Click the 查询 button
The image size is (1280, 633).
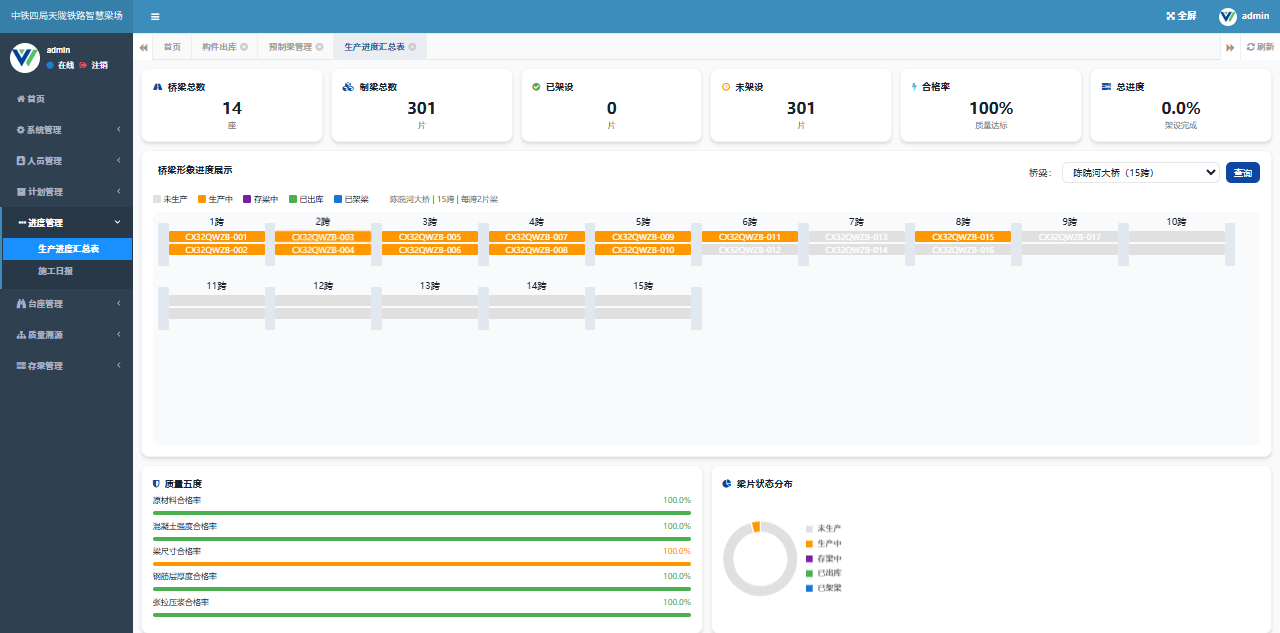tap(1242, 173)
